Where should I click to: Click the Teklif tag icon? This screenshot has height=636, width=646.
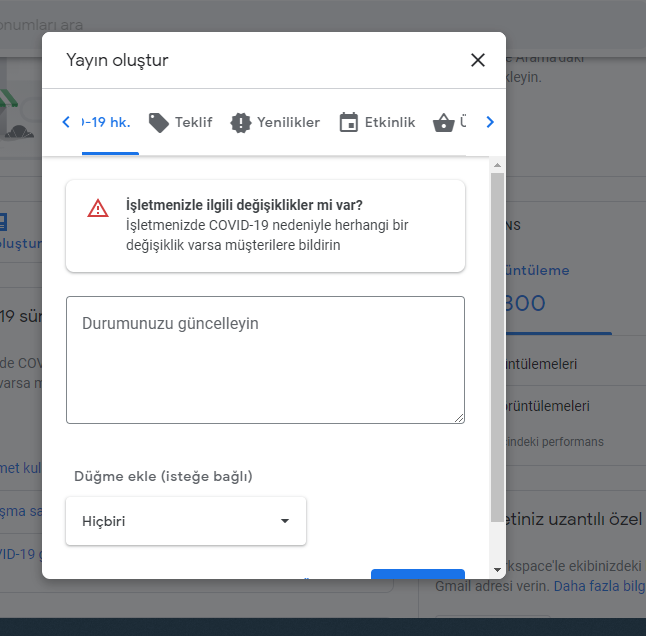[x=159, y=123]
